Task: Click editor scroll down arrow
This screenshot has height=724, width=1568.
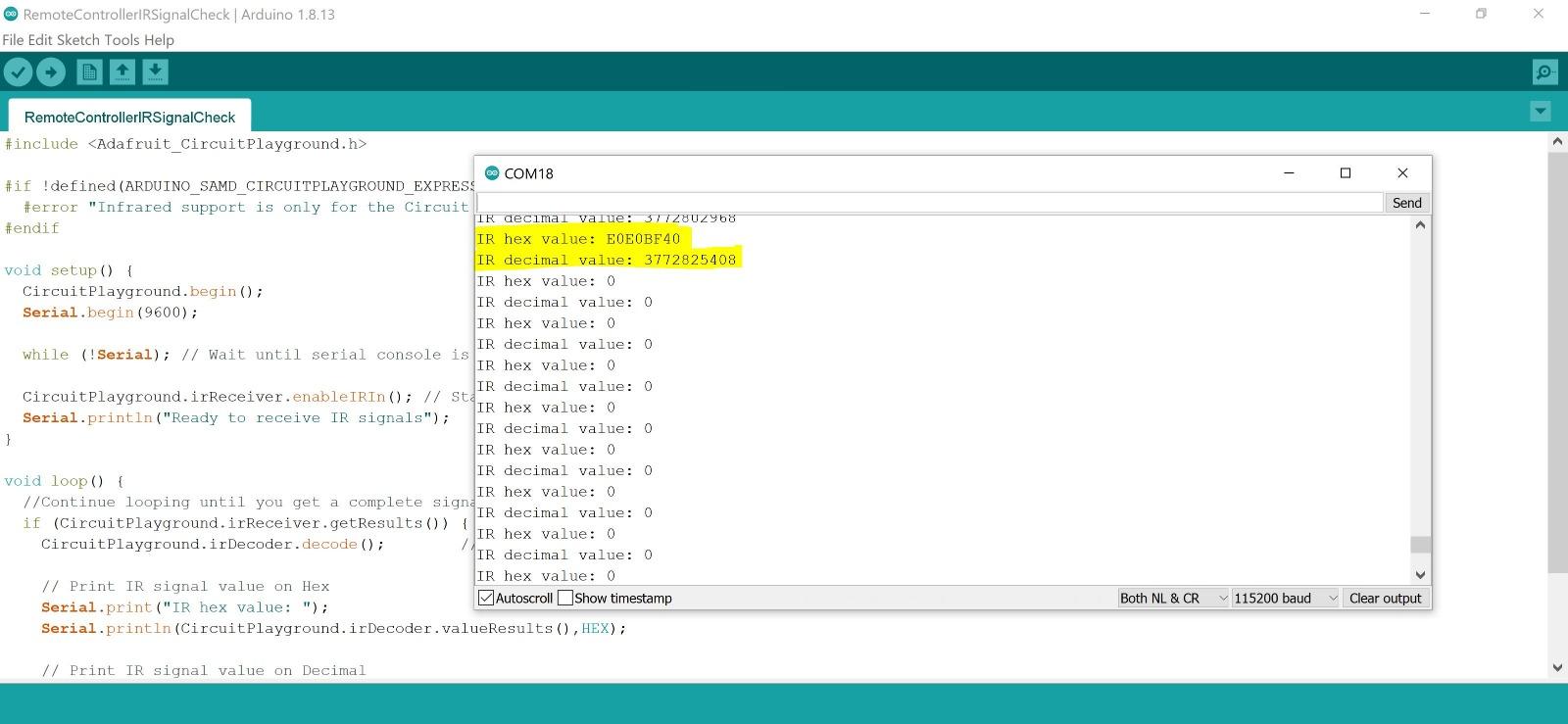Action: 1557,668
